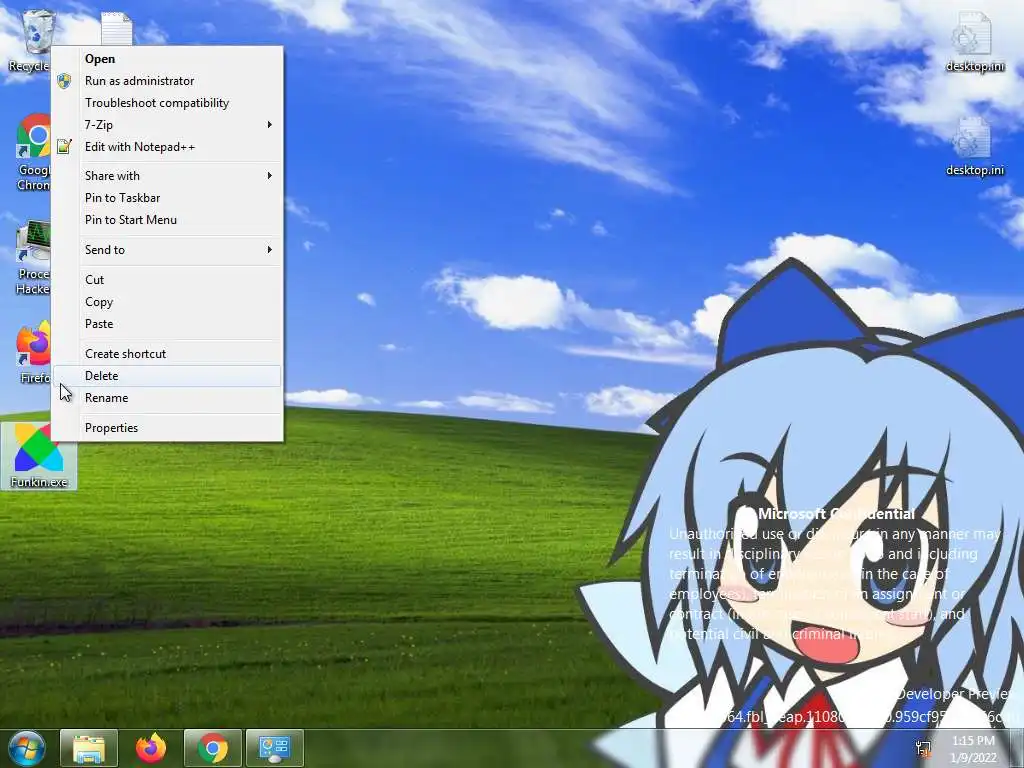Expand the 7-Zip submenu
Screen dimensions: 1024x768
[167, 125]
